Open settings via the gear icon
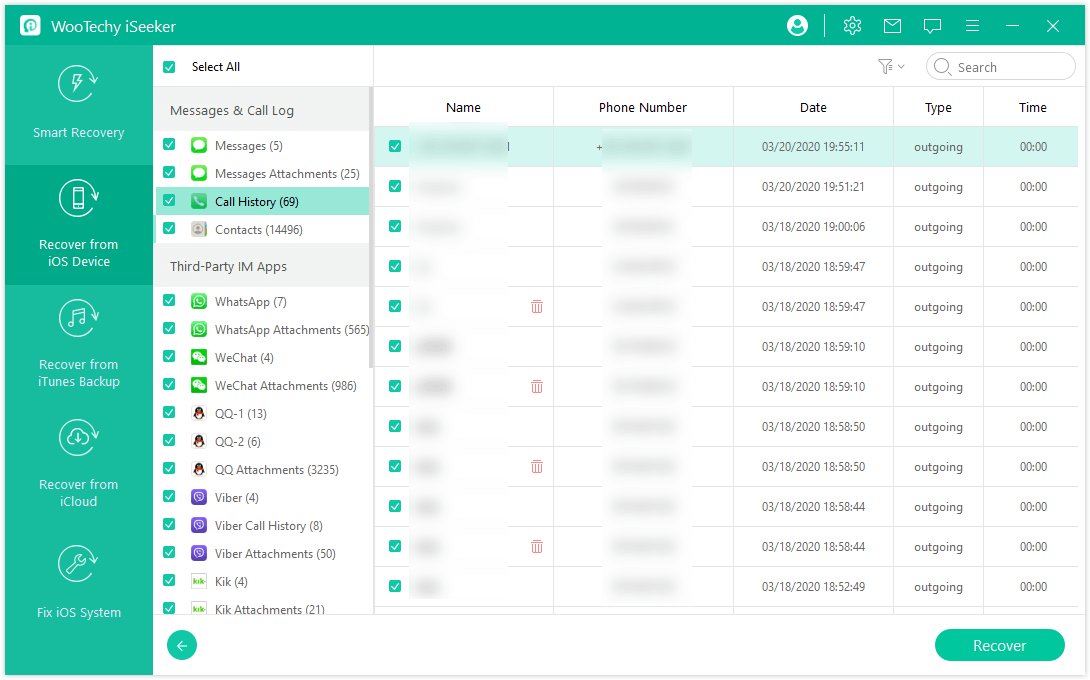Screen dimensions: 1090x680 [852, 26]
